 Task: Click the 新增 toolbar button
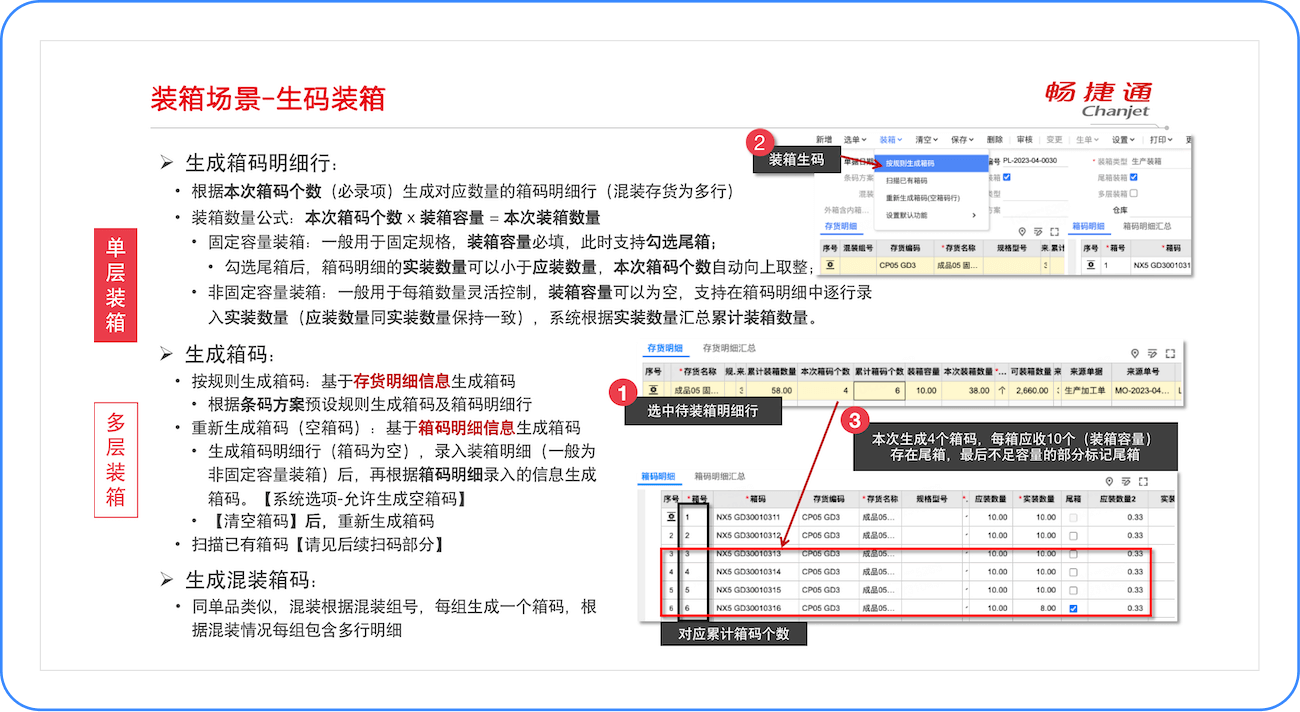tap(823, 140)
